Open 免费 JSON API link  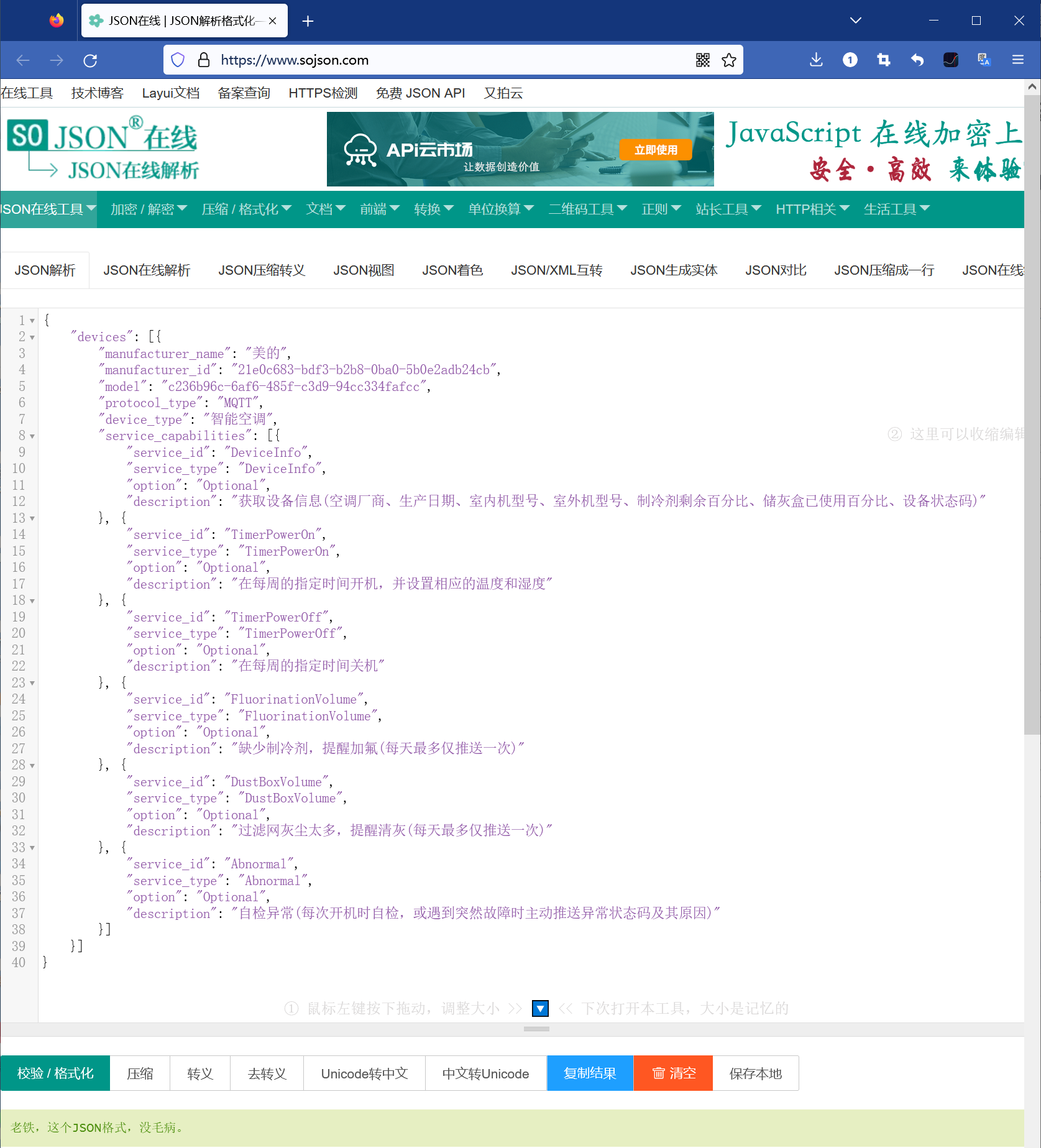(x=421, y=93)
